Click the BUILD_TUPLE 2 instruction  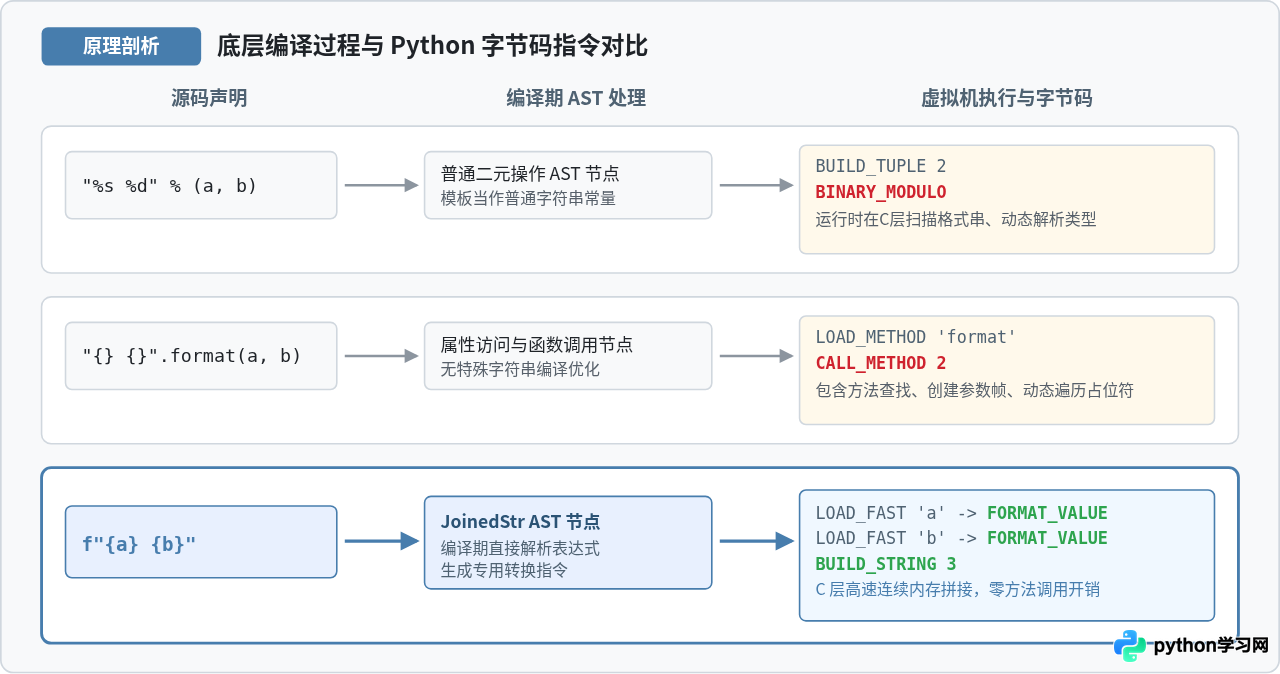pos(881,166)
